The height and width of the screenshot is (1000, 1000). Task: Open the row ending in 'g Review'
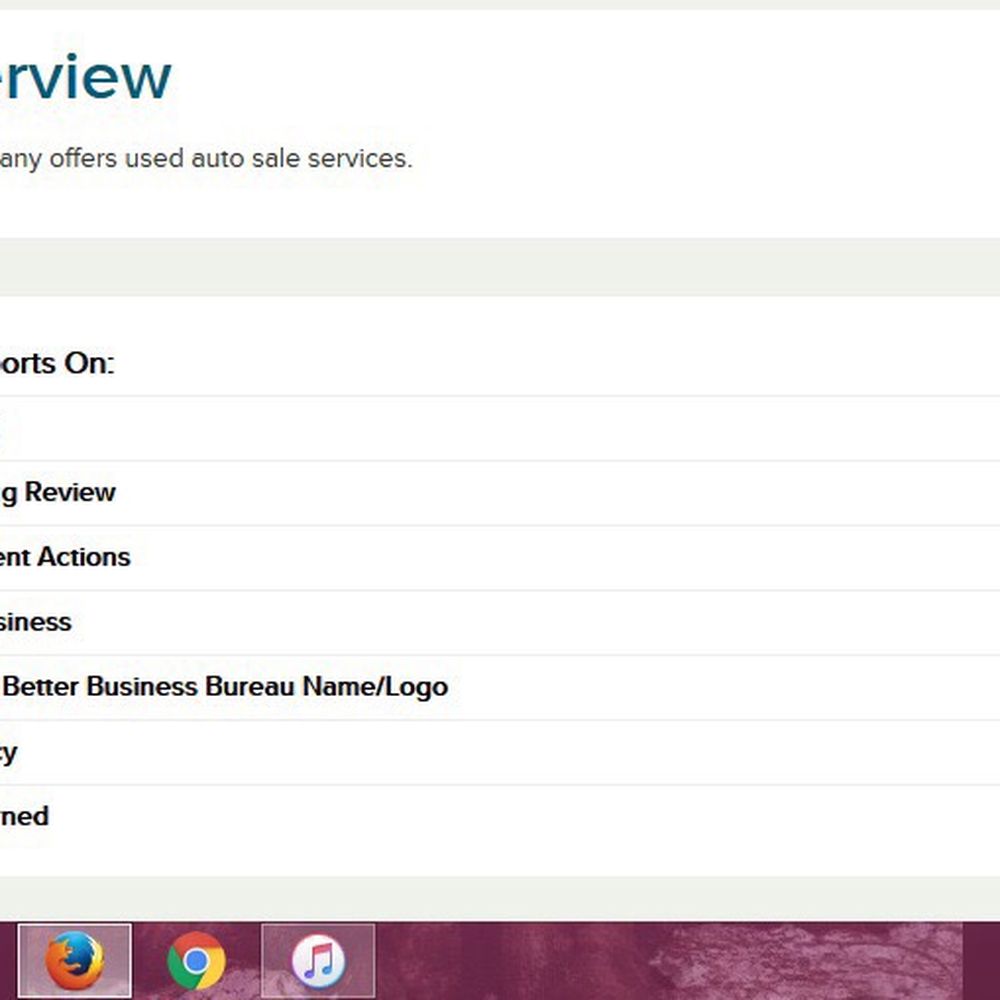[x=500, y=493]
